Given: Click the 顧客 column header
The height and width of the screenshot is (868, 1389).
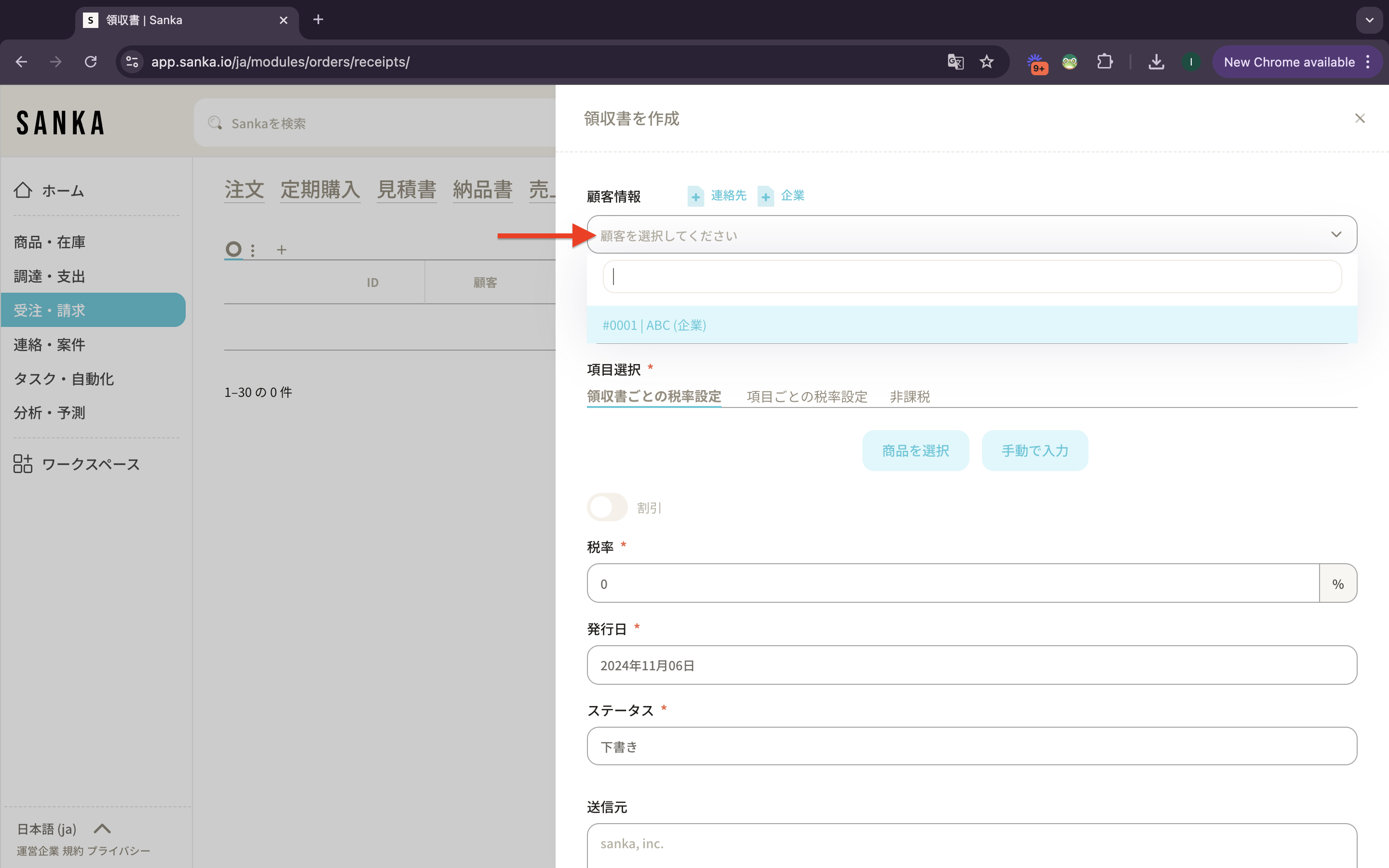Looking at the screenshot, I should 485,283.
